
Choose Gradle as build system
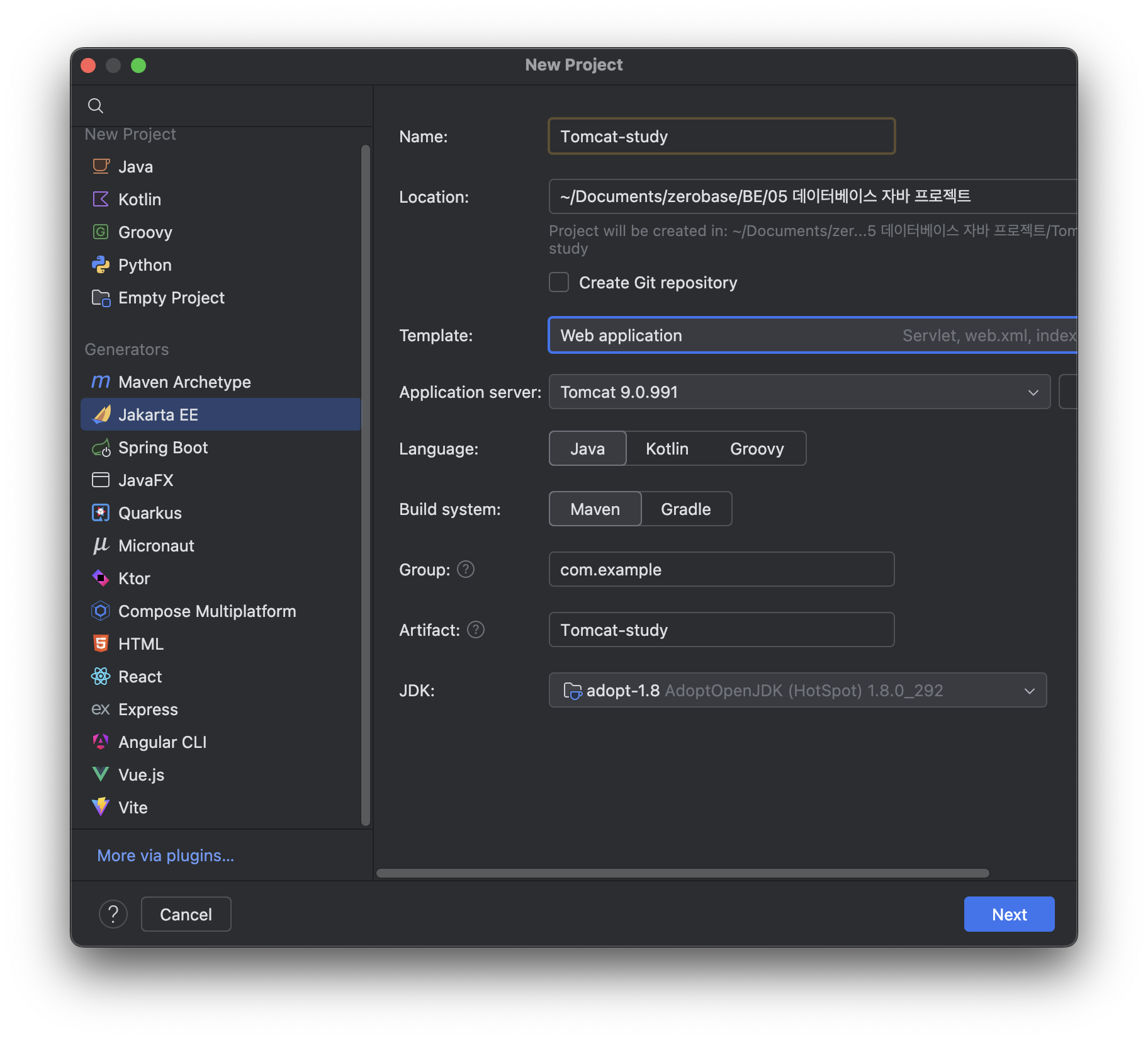[x=686, y=509]
